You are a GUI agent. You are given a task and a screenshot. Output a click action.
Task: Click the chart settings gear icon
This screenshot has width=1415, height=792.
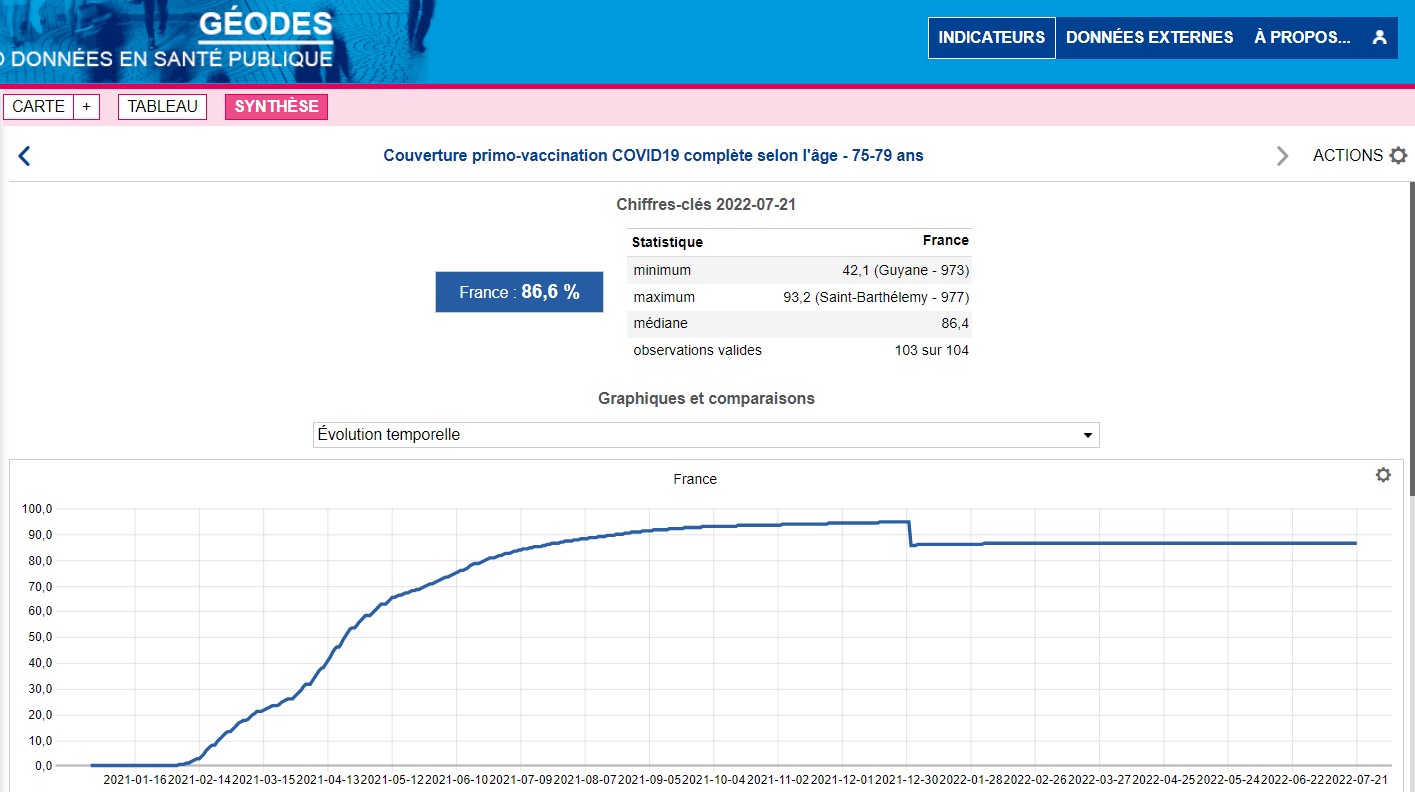point(1383,475)
